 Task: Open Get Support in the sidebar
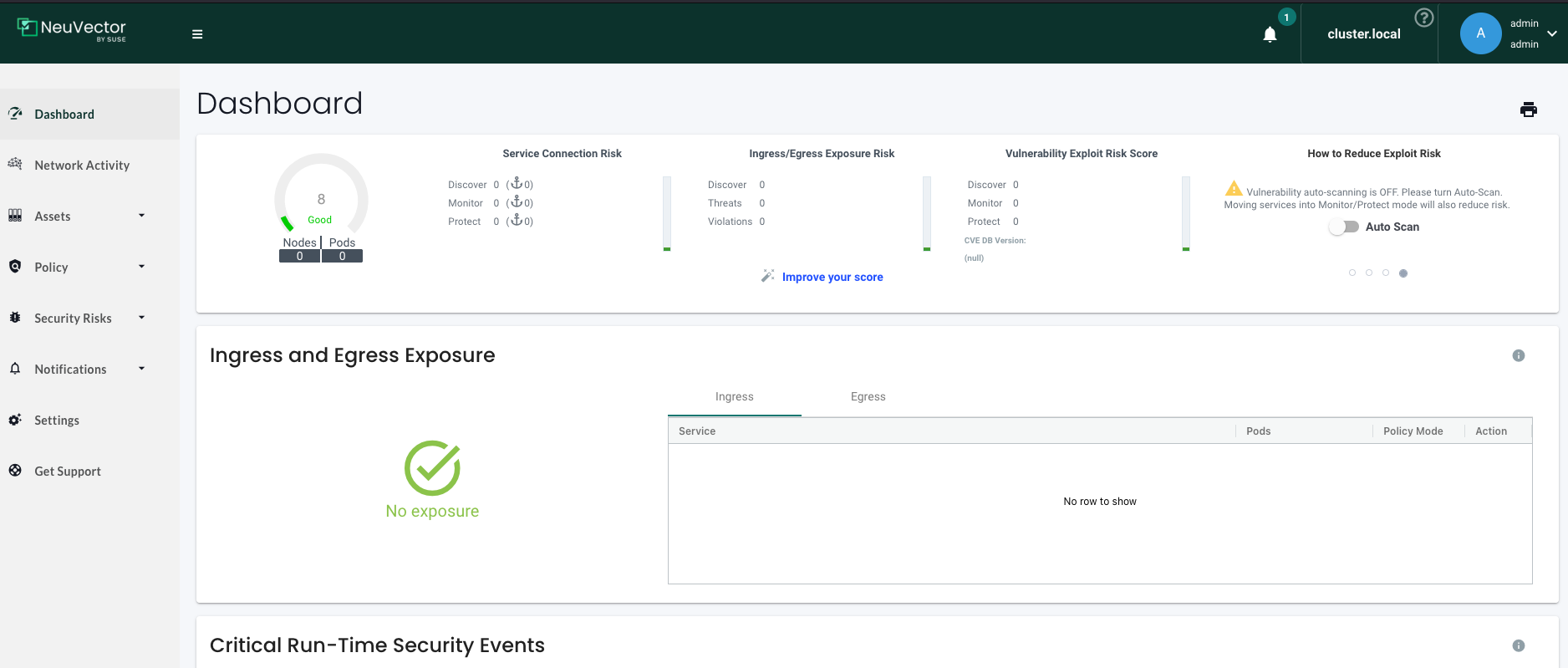(x=89, y=472)
